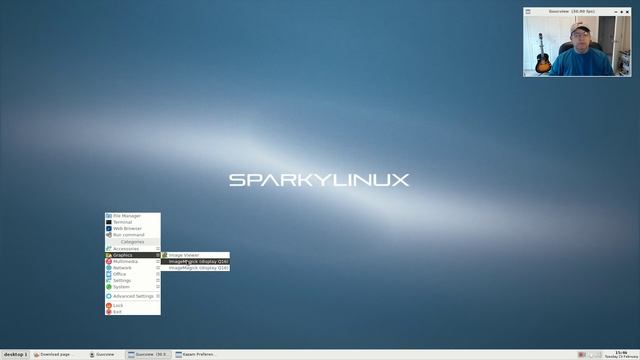Expand the Office category
The width and height of the screenshot is (640, 360).
pyautogui.click(x=133, y=274)
